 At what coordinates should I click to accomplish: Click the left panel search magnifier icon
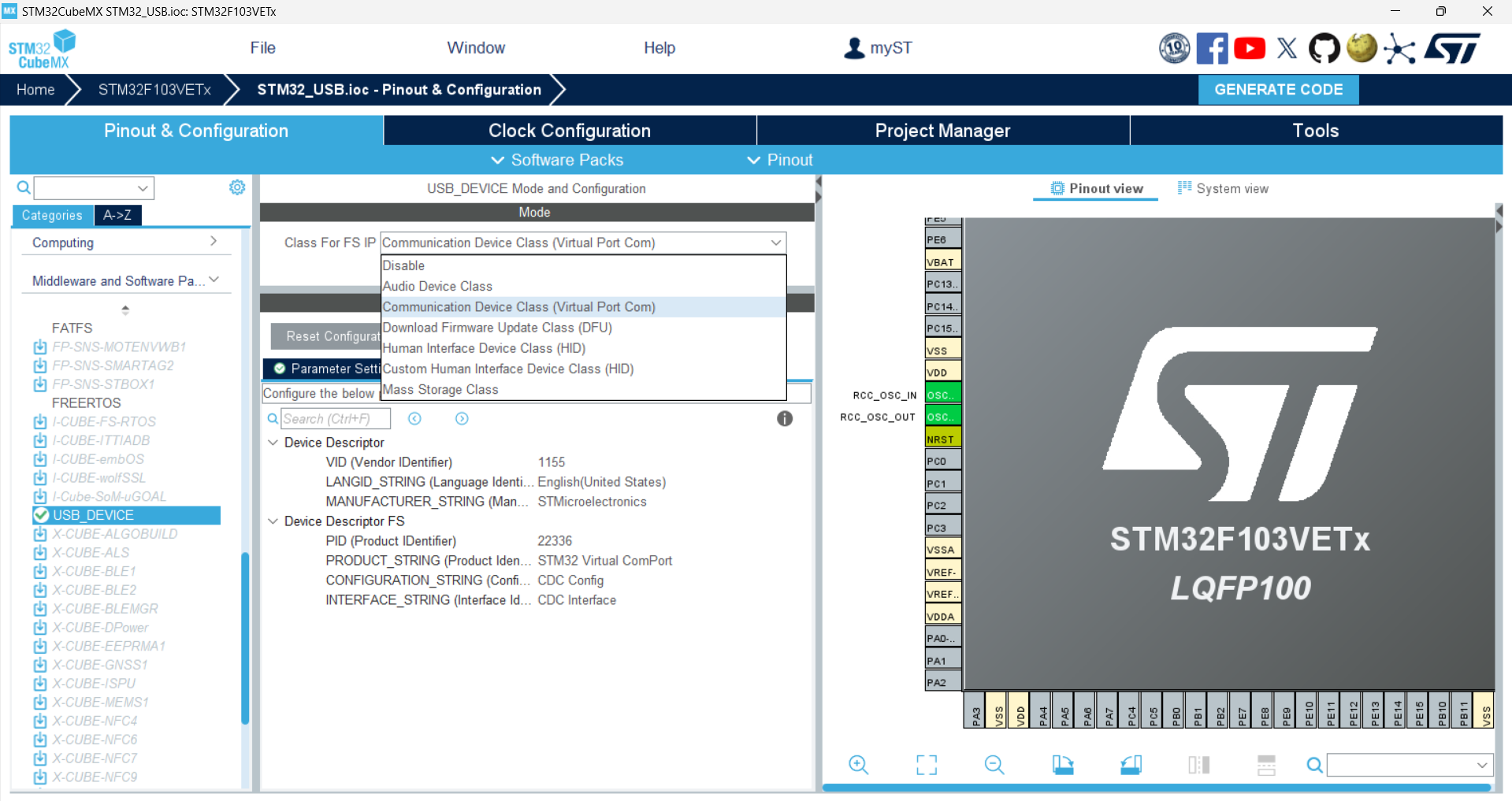pos(24,187)
